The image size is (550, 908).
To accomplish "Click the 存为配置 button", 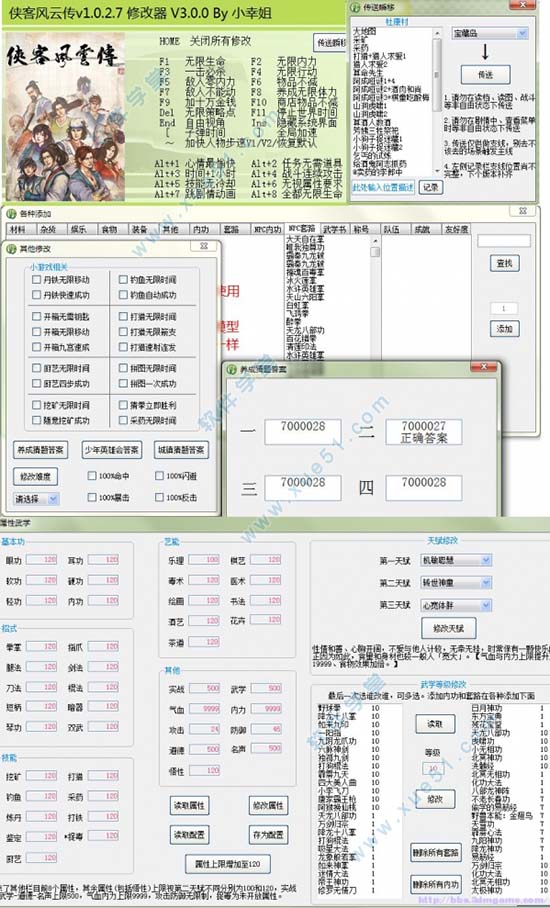I will point(268,834).
